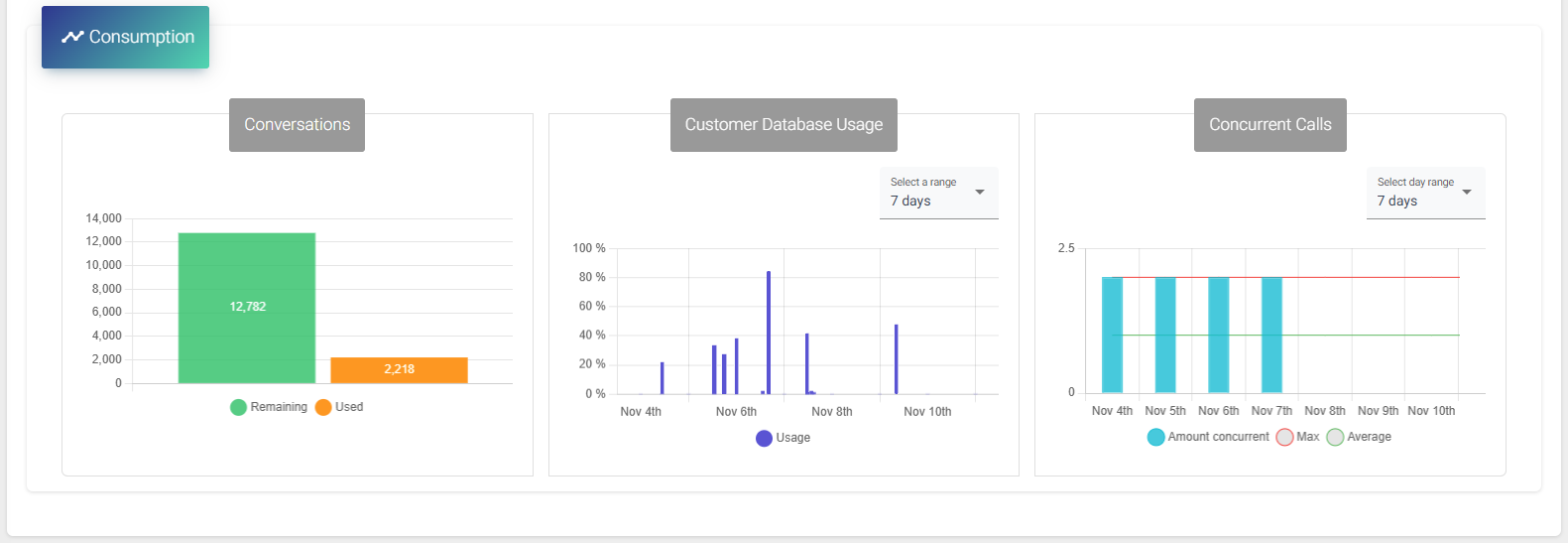Toggle the Remaining legend green circle
The width and height of the screenshot is (1568, 543).
238,407
